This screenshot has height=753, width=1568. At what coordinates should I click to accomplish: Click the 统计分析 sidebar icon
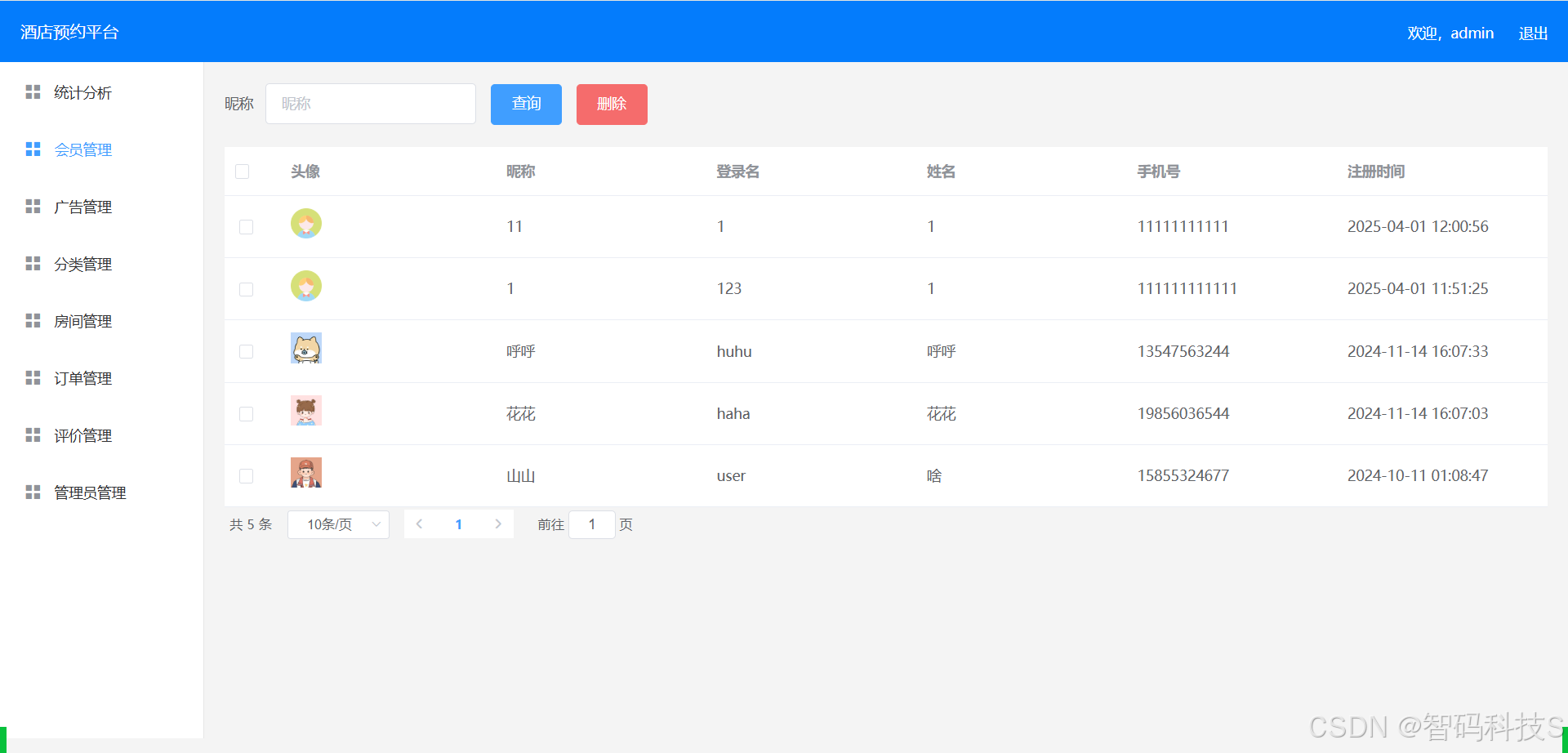(33, 91)
